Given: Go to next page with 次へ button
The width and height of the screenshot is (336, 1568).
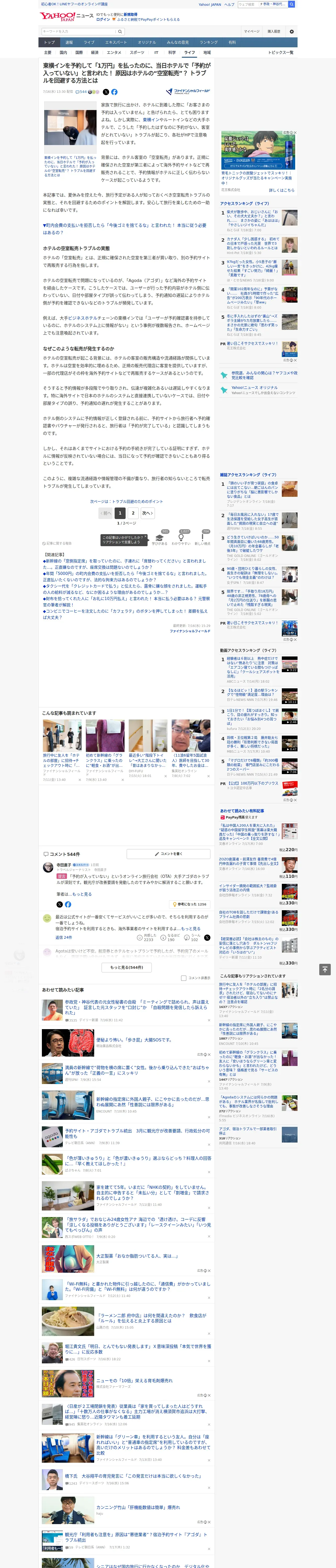Looking at the screenshot, I should point(147,513).
